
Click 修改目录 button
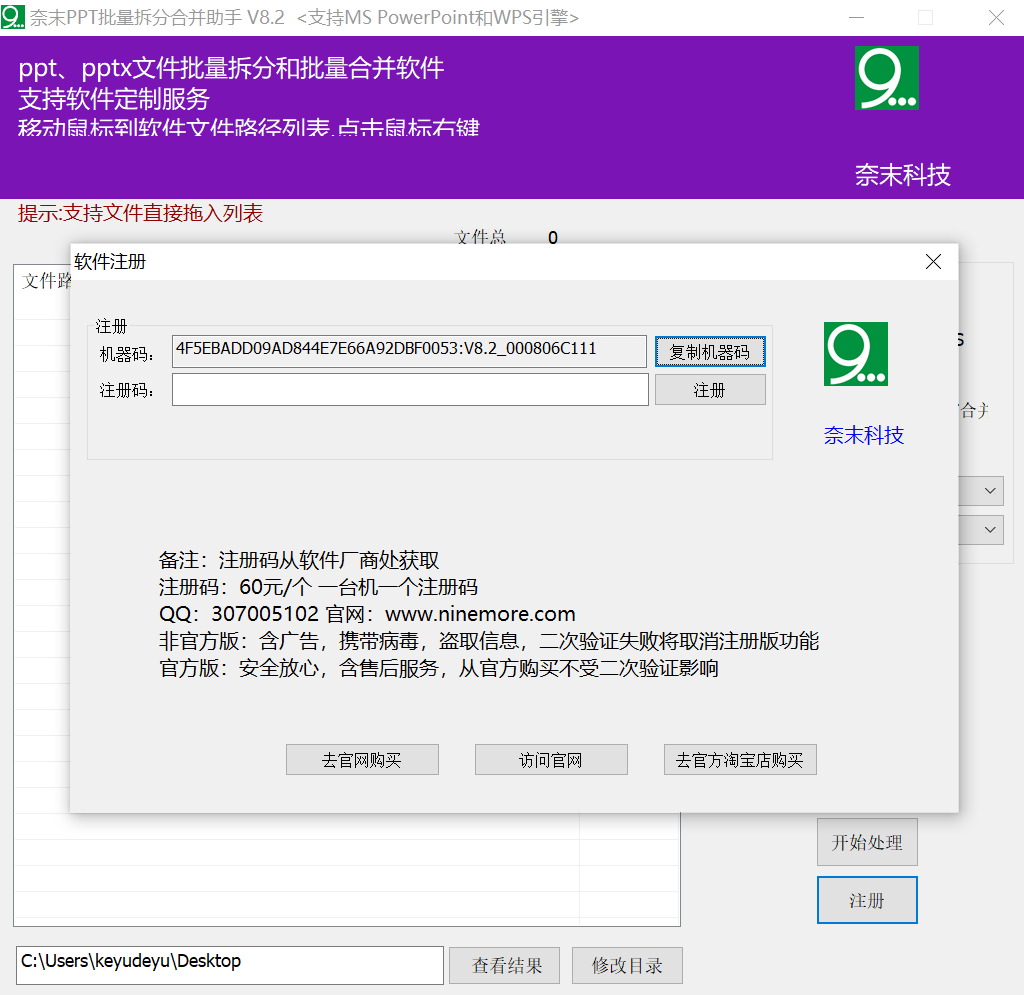tap(627, 966)
